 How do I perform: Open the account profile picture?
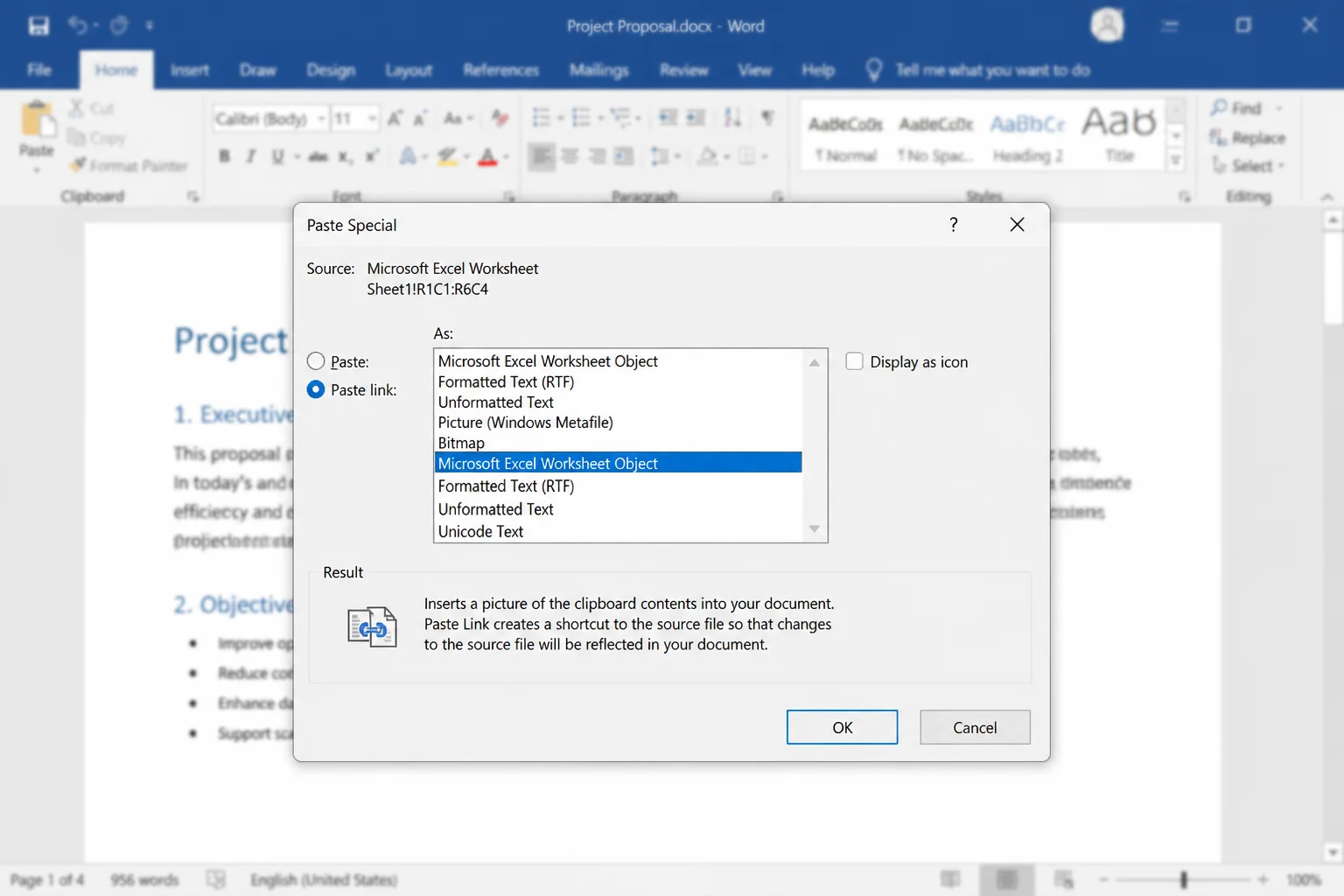click(x=1107, y=24)
